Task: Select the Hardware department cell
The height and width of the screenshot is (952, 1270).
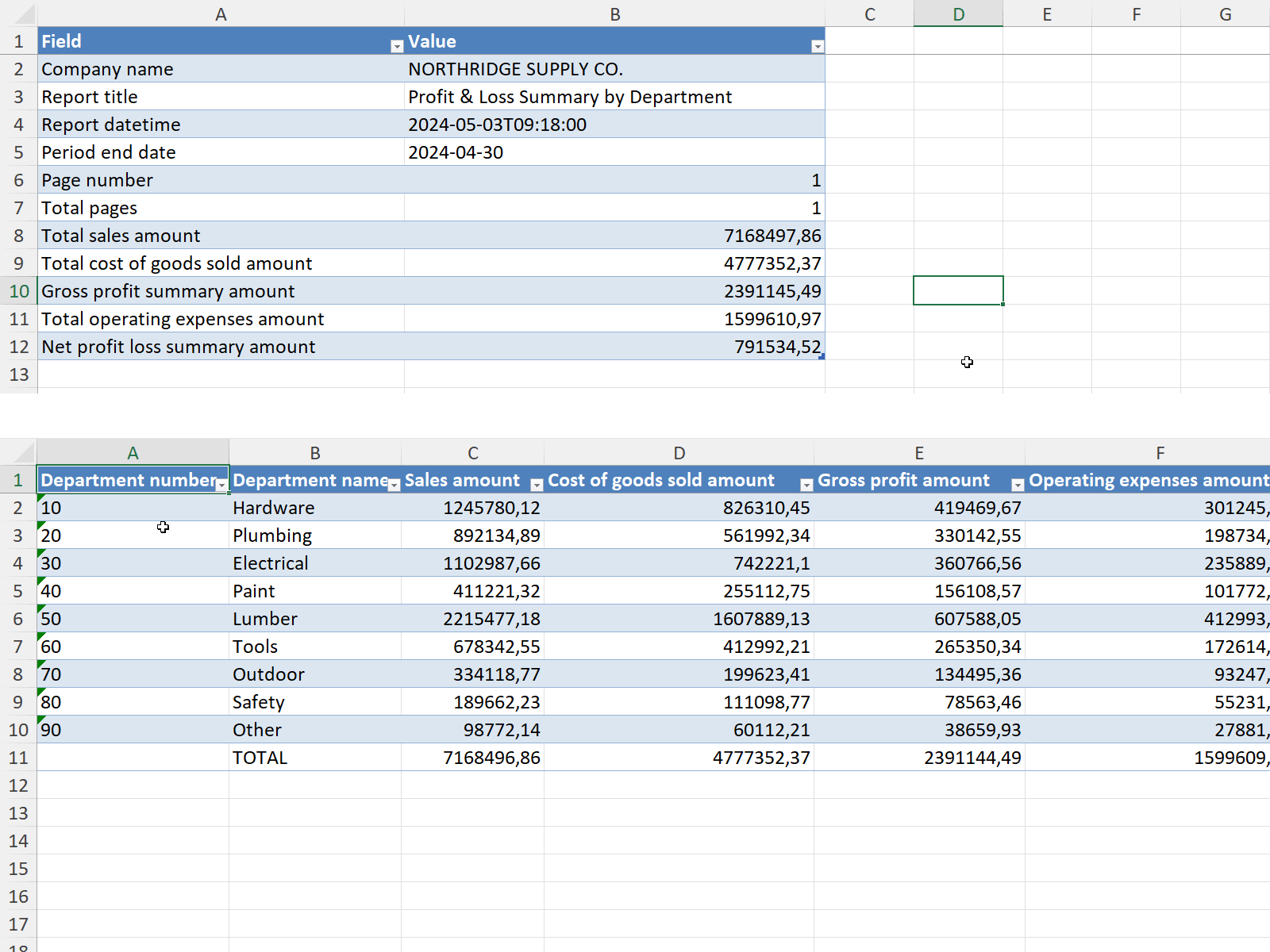Action: (x=315, y=508)
